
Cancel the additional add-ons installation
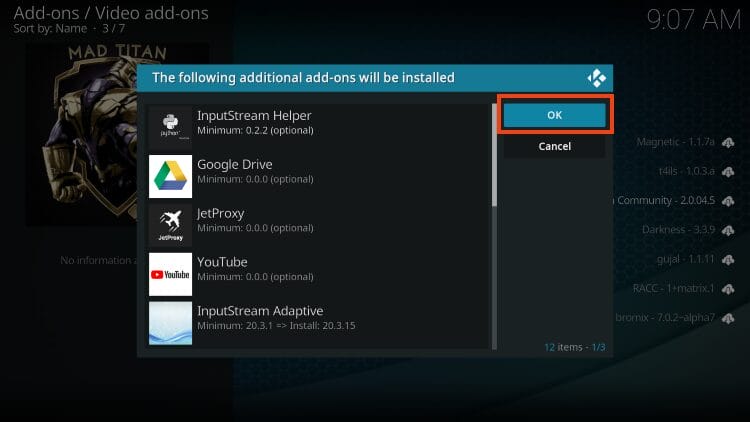[x=554, y=146]
